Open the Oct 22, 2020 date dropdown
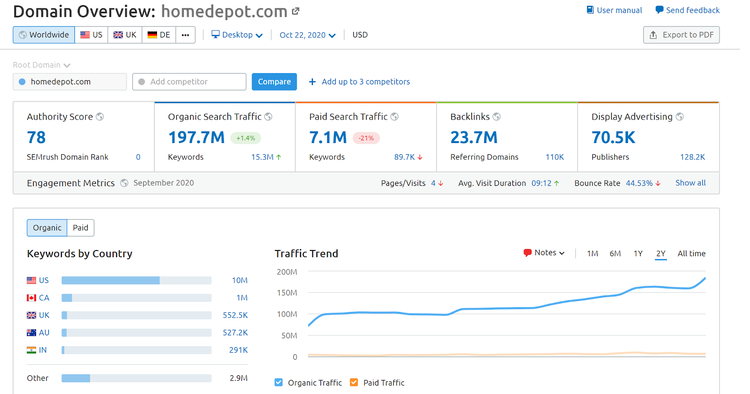The width and height of the screenshot is (750, 394). (308, 35)
